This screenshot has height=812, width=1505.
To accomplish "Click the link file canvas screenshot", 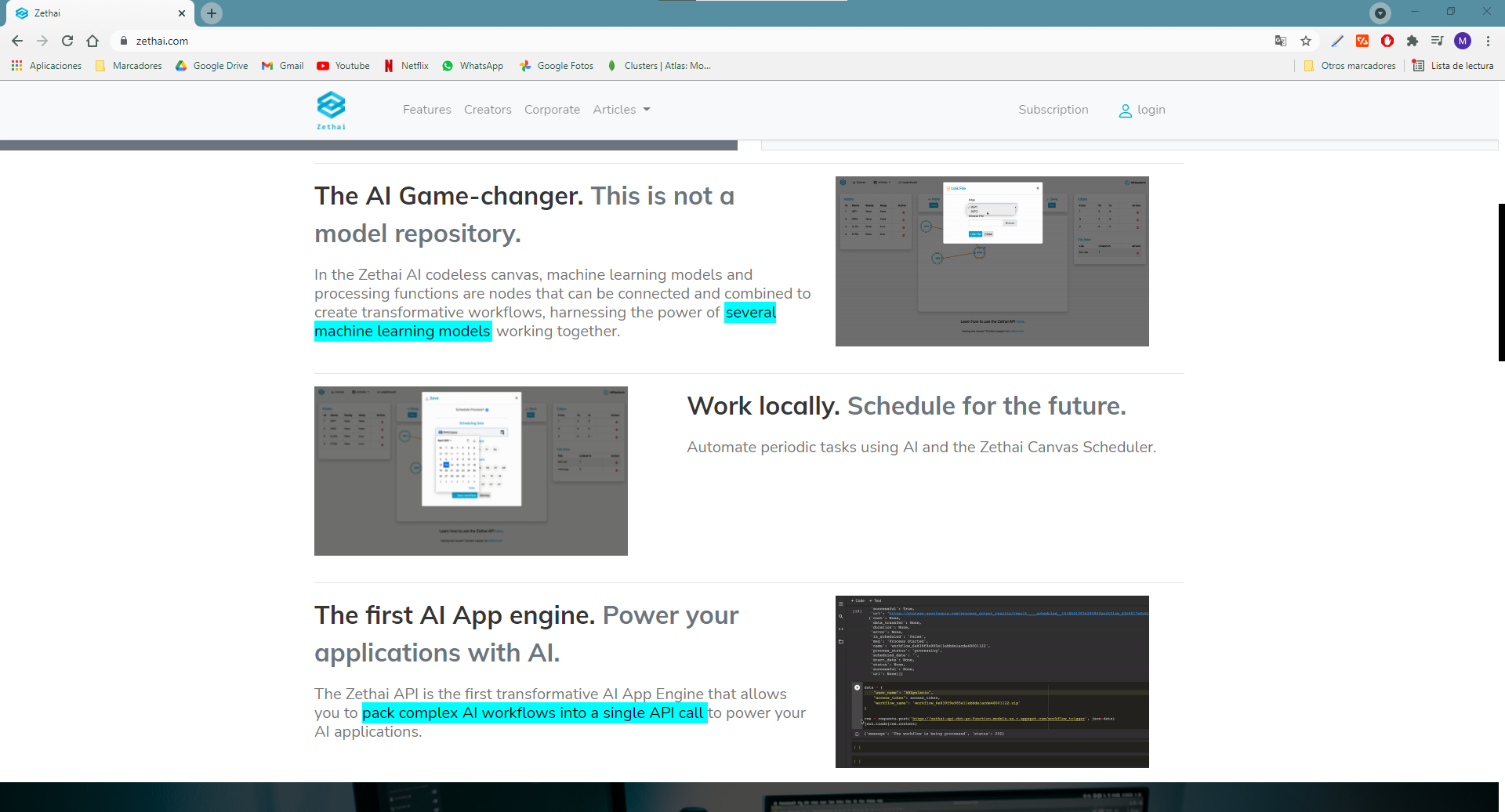I will [x=992, y=261].
